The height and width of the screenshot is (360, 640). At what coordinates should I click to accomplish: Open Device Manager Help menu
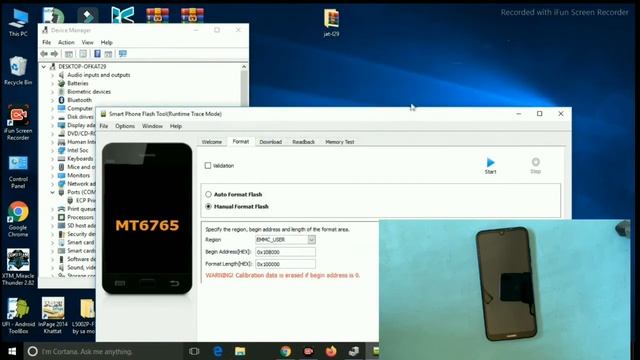pyautogui.click(x=107, y=42)
